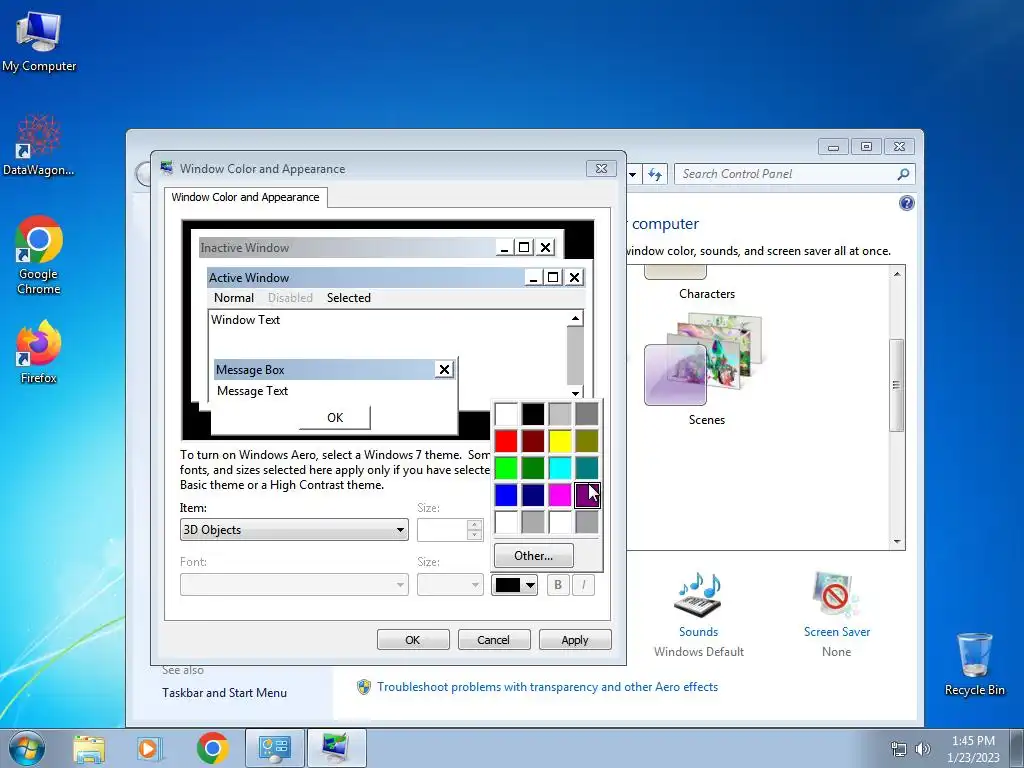Image resolution: width=1024 pixels, height=768 pixels.
Task: Pick the navy color swatch
Action: pyautogui.click(x=533, y=495)
